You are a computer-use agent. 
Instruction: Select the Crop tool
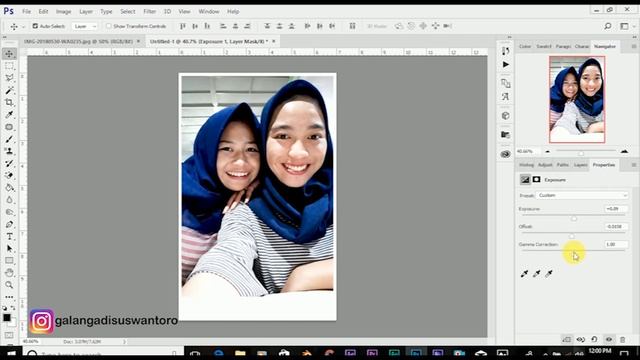[x=9, y=102]
